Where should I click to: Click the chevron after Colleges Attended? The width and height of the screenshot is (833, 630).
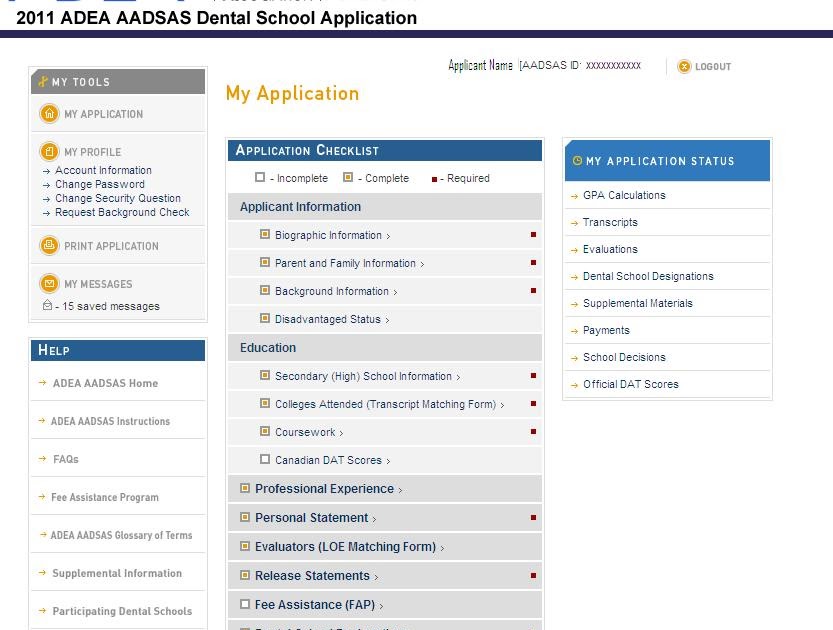coord(503,406)
